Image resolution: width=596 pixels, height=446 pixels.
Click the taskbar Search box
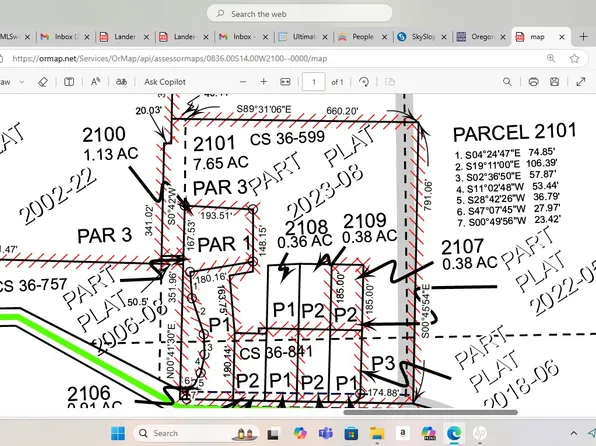point(196,433)
